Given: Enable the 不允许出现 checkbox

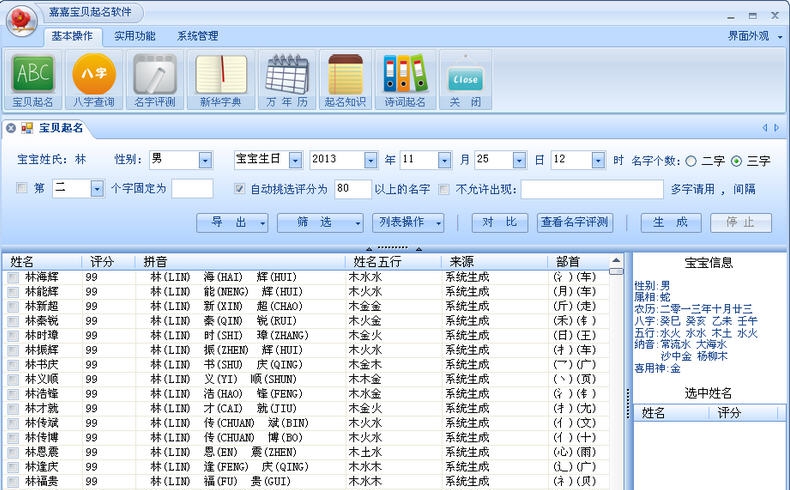Looking at the screenshot, I should [x=445, y=189].
